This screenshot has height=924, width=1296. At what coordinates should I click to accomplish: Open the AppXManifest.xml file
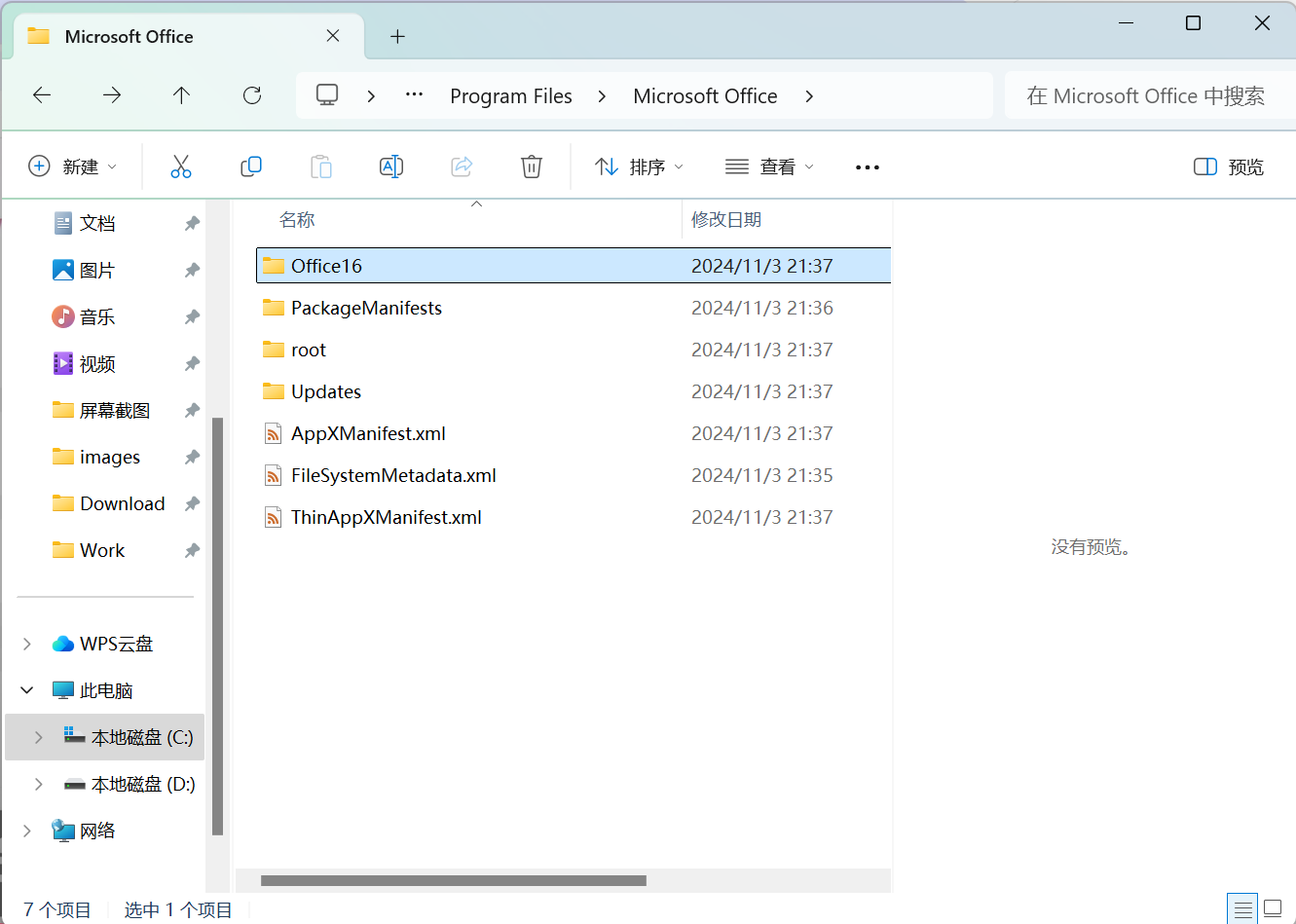click(368, 433)
